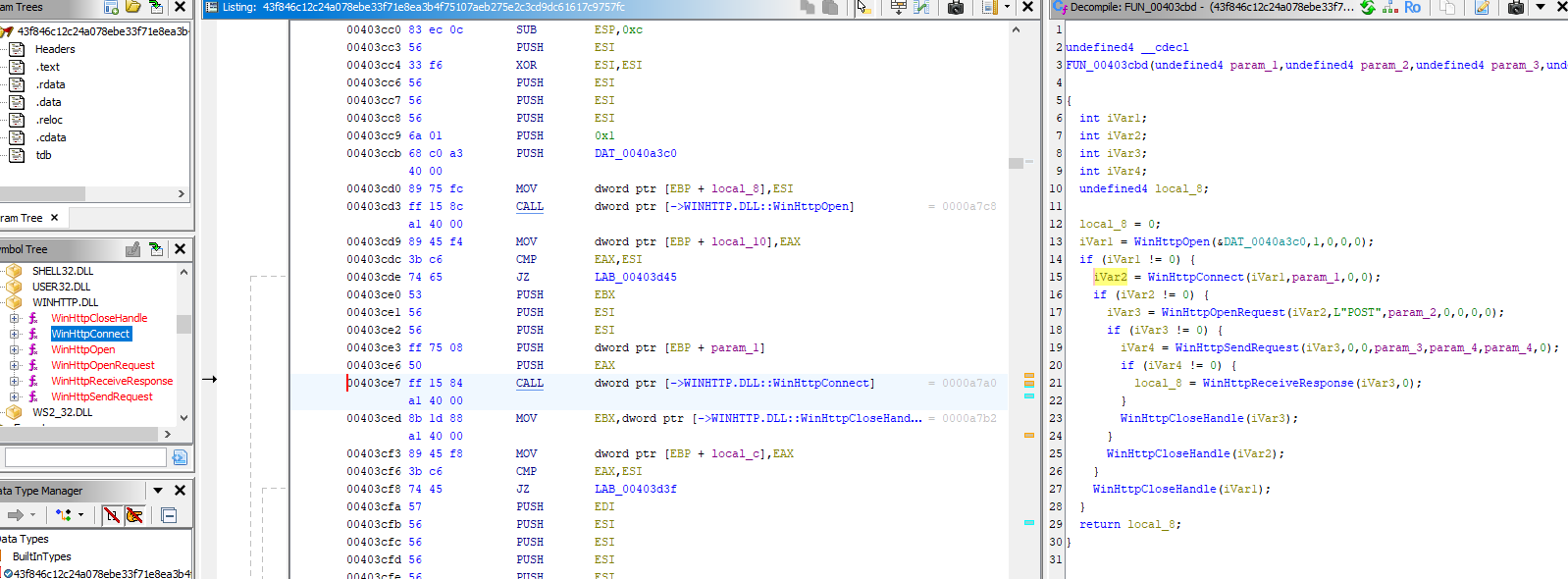Click the graph icon in Decompile header
The height and width of the screenshot is (579, 1568).
pos(1390,7)
